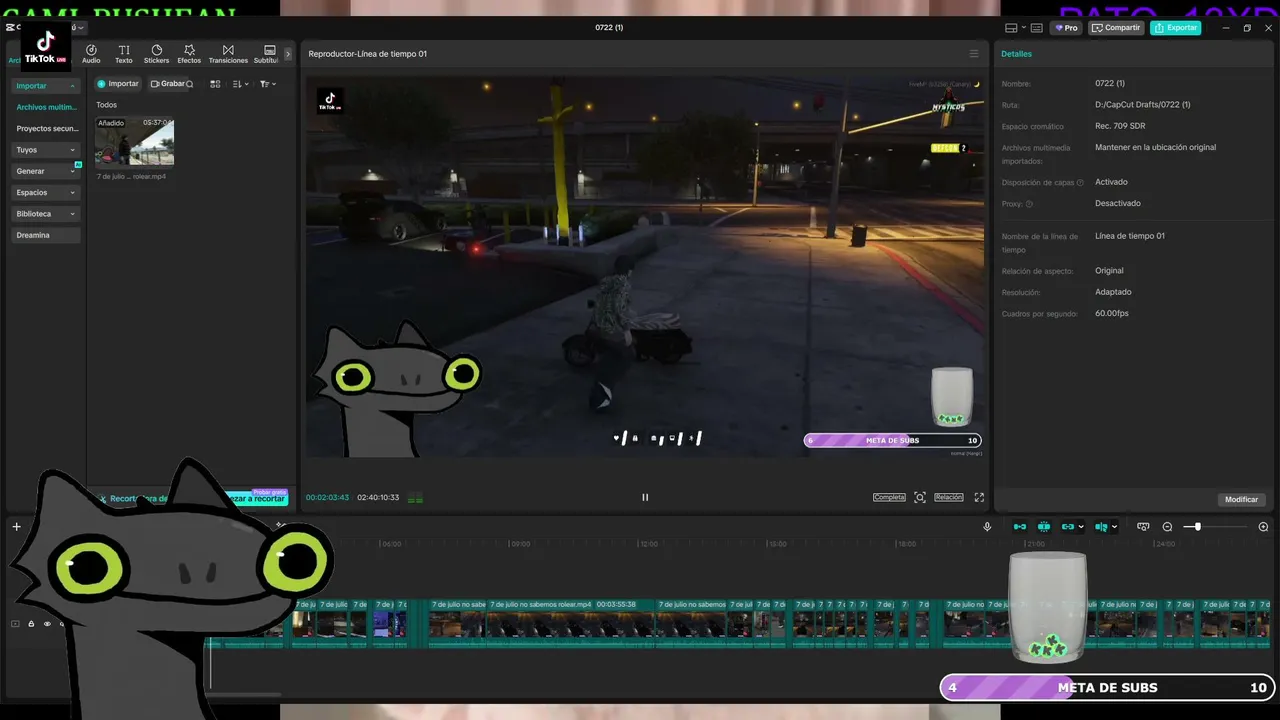
Task: Show more tabs with the right chevron
Action: [288, 54]
